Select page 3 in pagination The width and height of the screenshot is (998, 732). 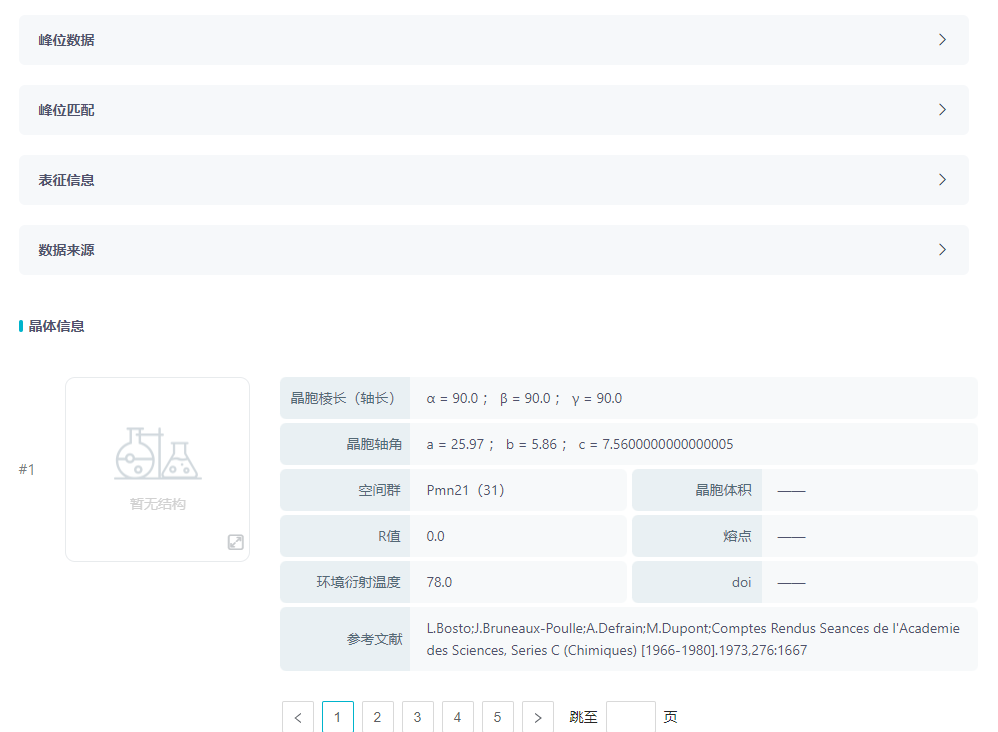coord(418,717)
